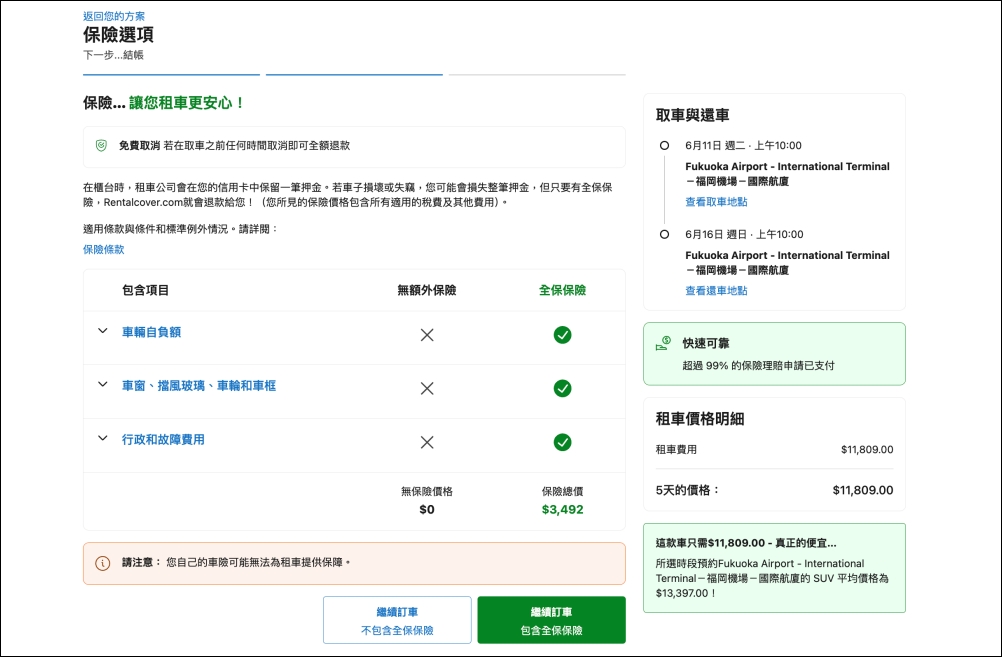Click the 保險總價 label

tap(562, 491)
